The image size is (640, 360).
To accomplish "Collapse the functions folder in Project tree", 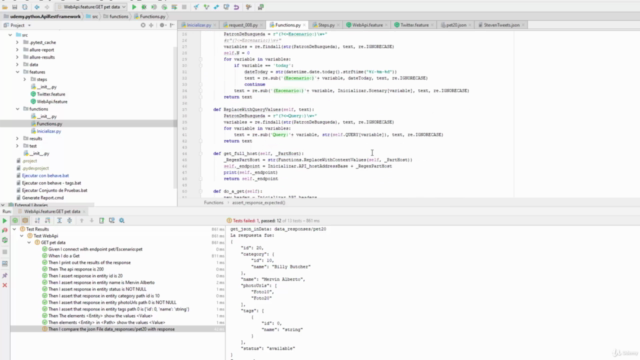I will [17, 109].
